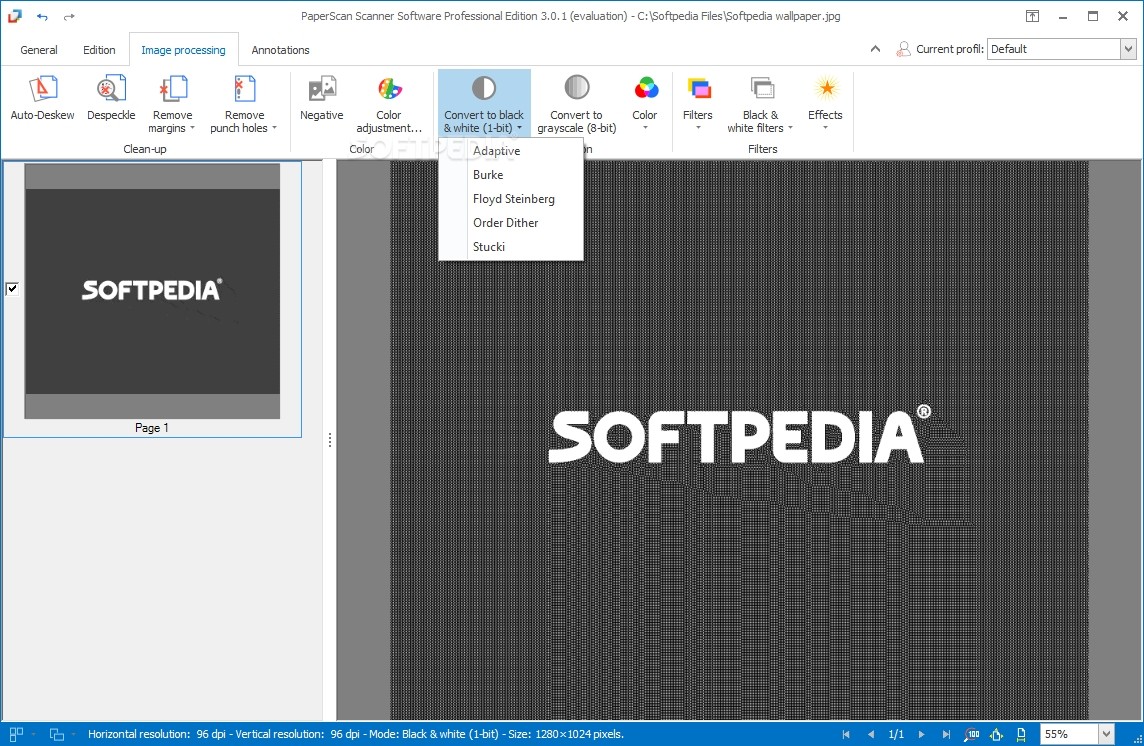The image size is (1144, 746).
Task: Click the ribbon display options icon
Action: tap(1032, 16)
